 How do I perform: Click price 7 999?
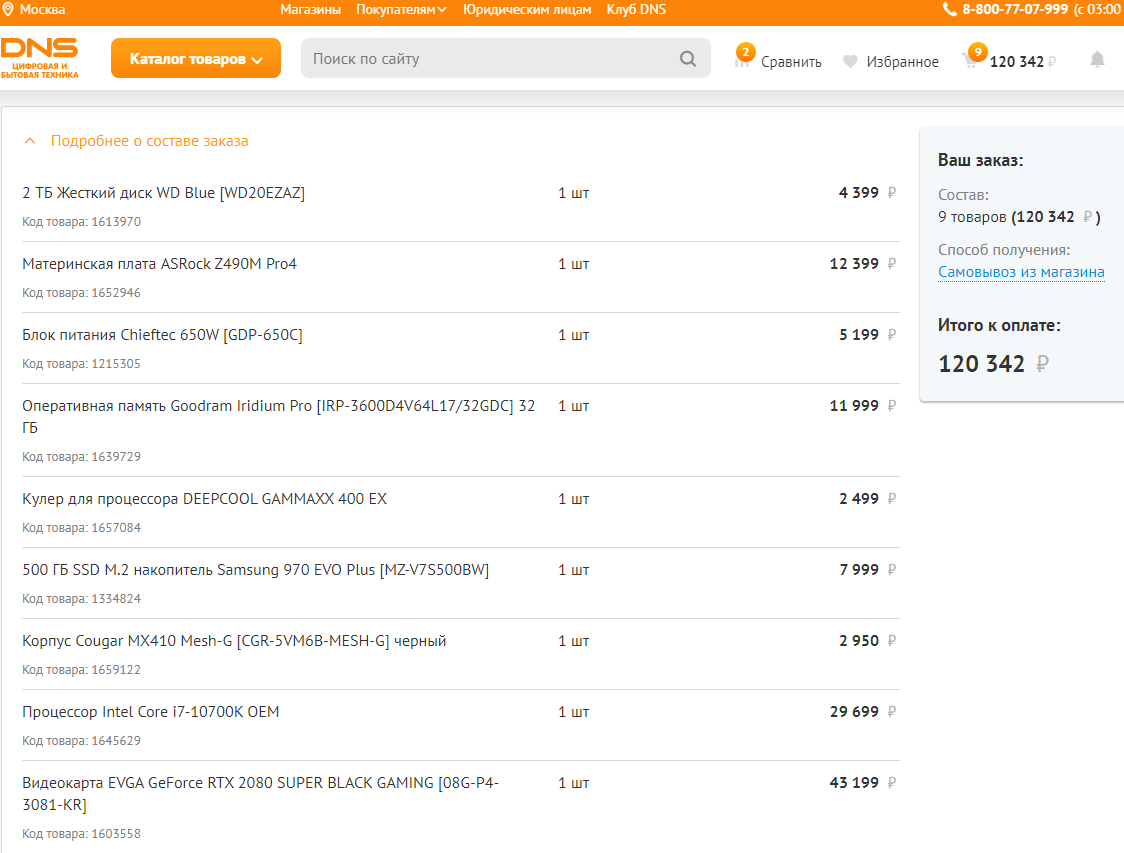click(x=867, y=569)
